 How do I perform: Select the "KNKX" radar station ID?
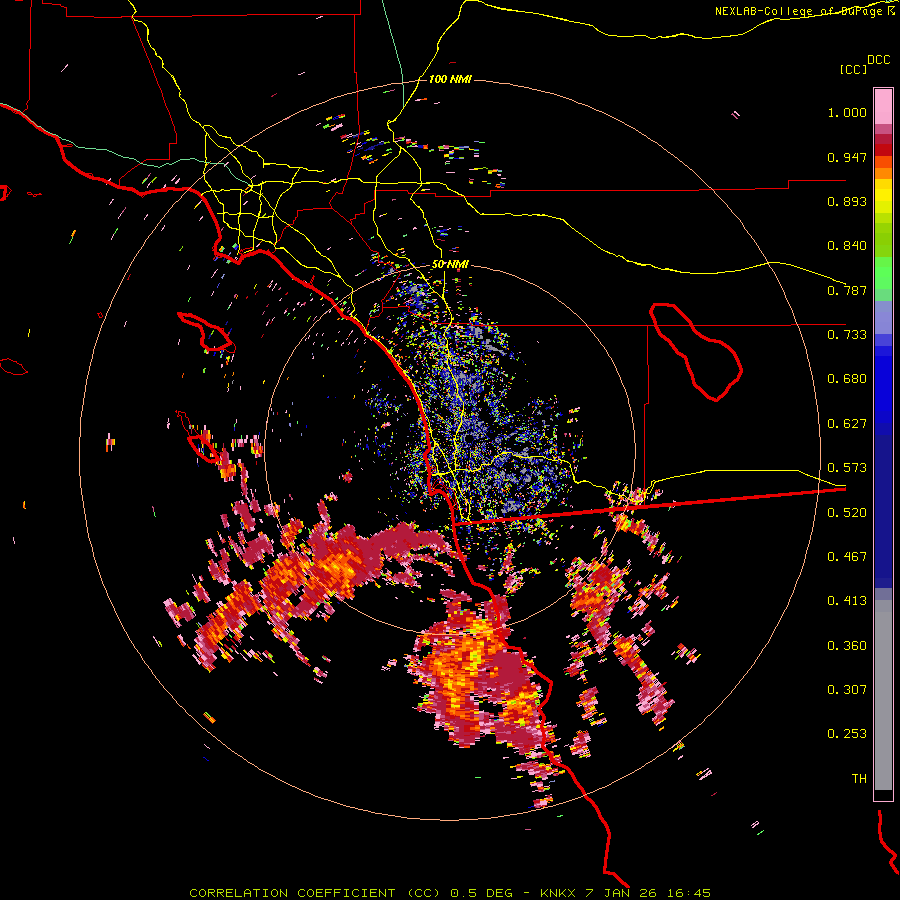pyautogui.click(x=557, y=893)
